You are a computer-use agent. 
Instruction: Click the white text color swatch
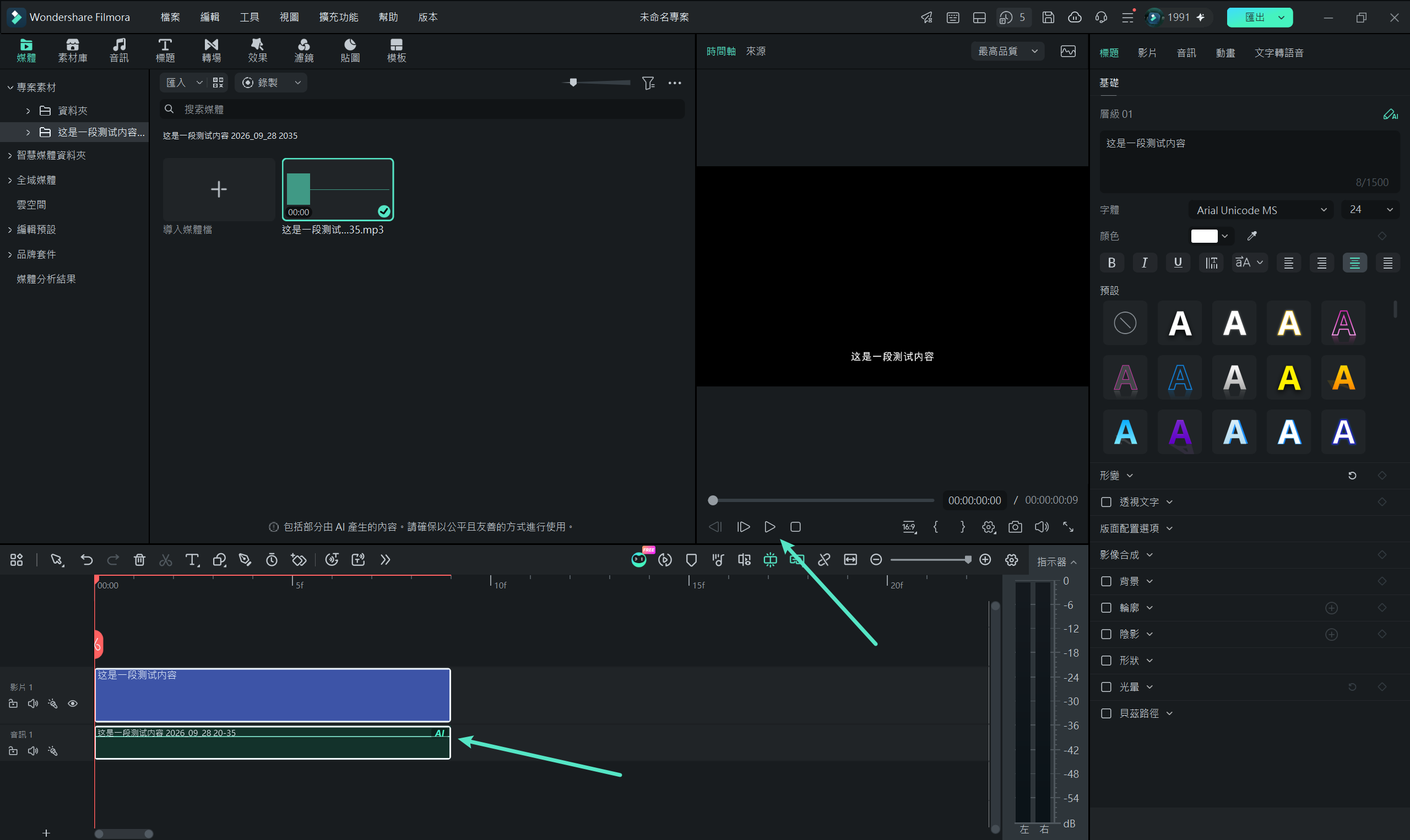(1204, 236)
